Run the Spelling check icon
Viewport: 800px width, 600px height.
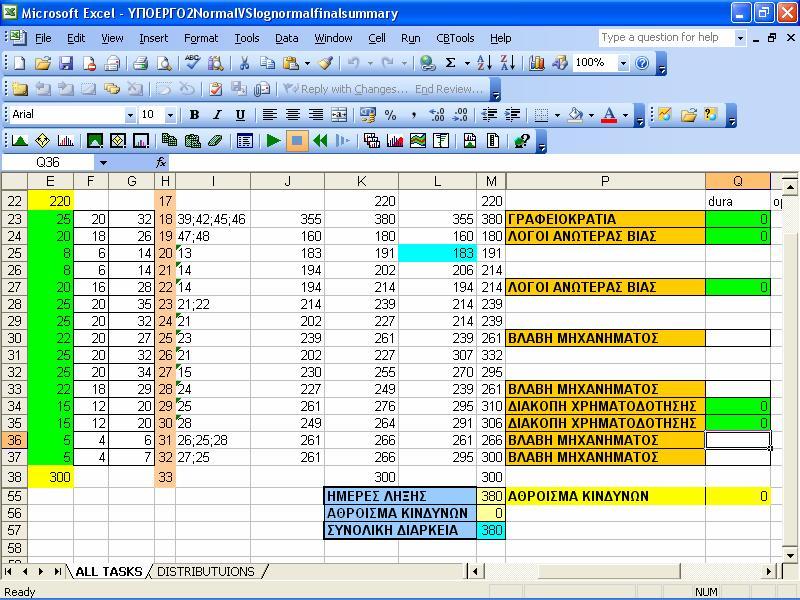coord(192,63)
